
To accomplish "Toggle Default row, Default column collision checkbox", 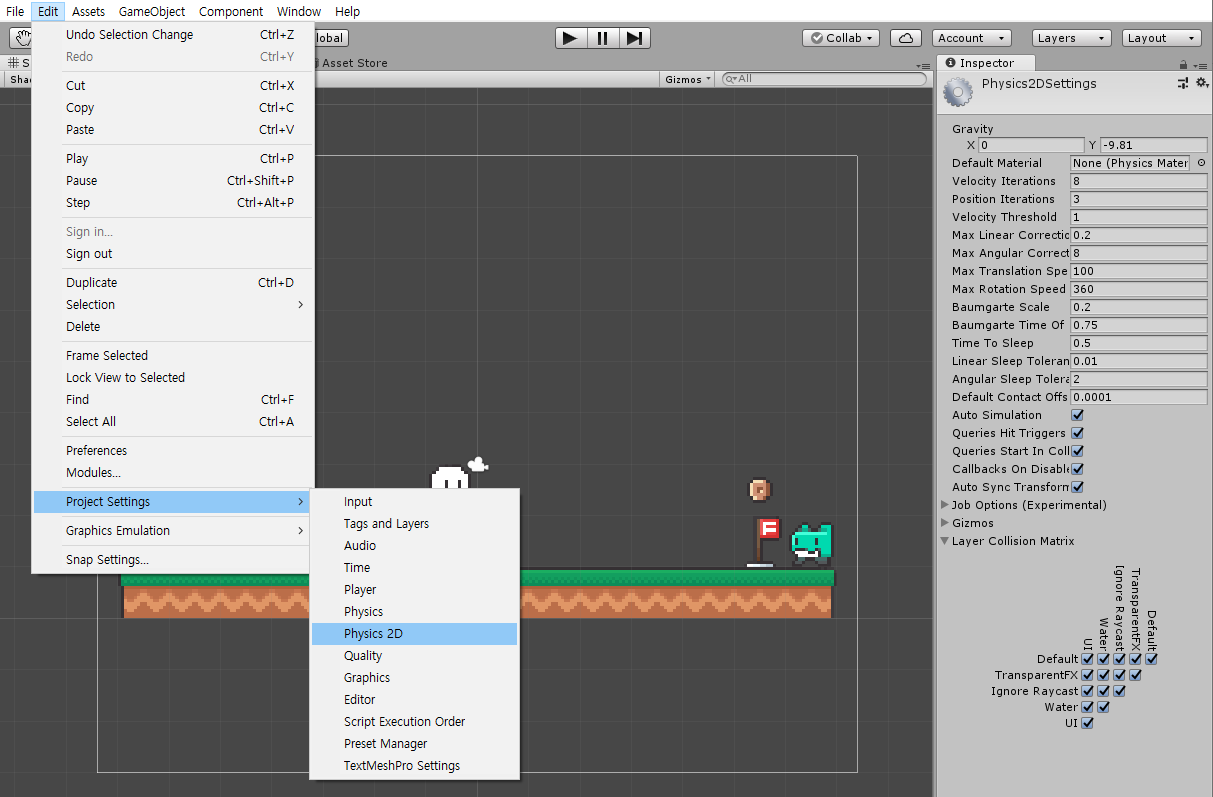I will point(1152,659).
